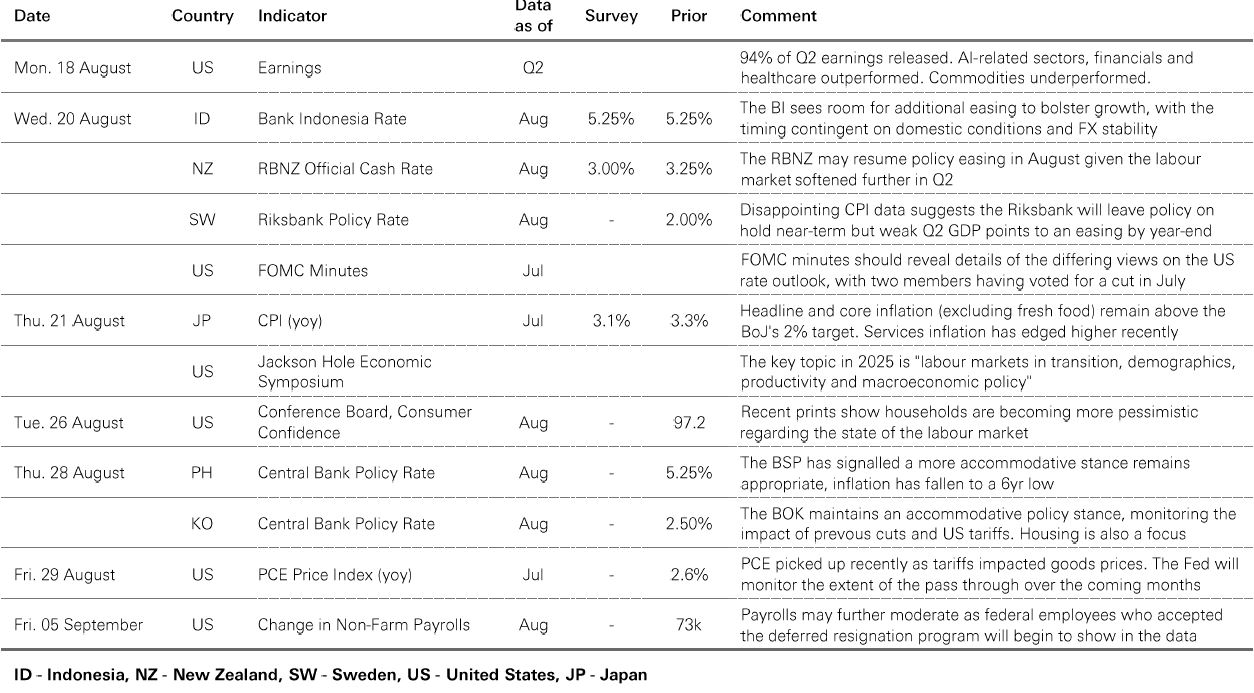Click the Comment column header
Viewport: 1254px width, 693px height.
[x=778, y=16]
